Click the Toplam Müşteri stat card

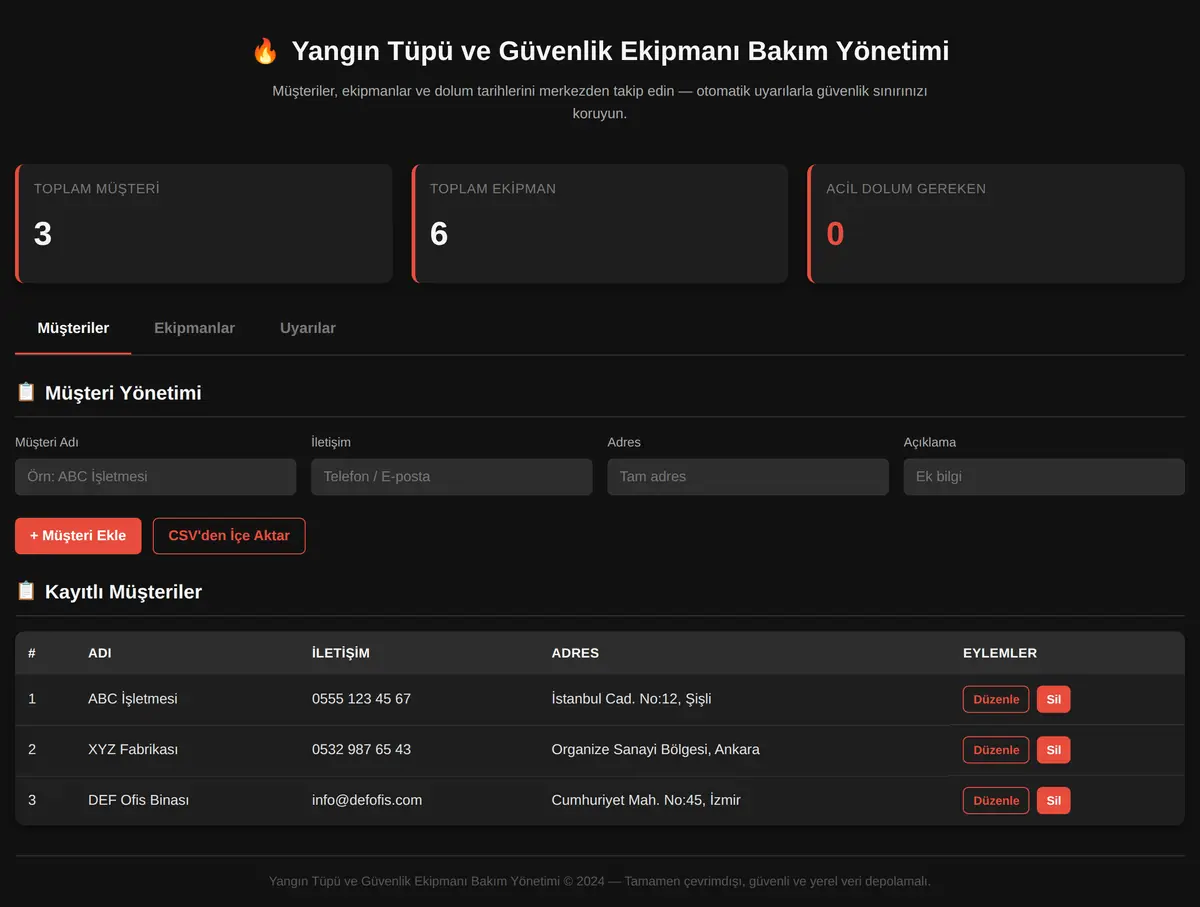(x=204, y=224)
